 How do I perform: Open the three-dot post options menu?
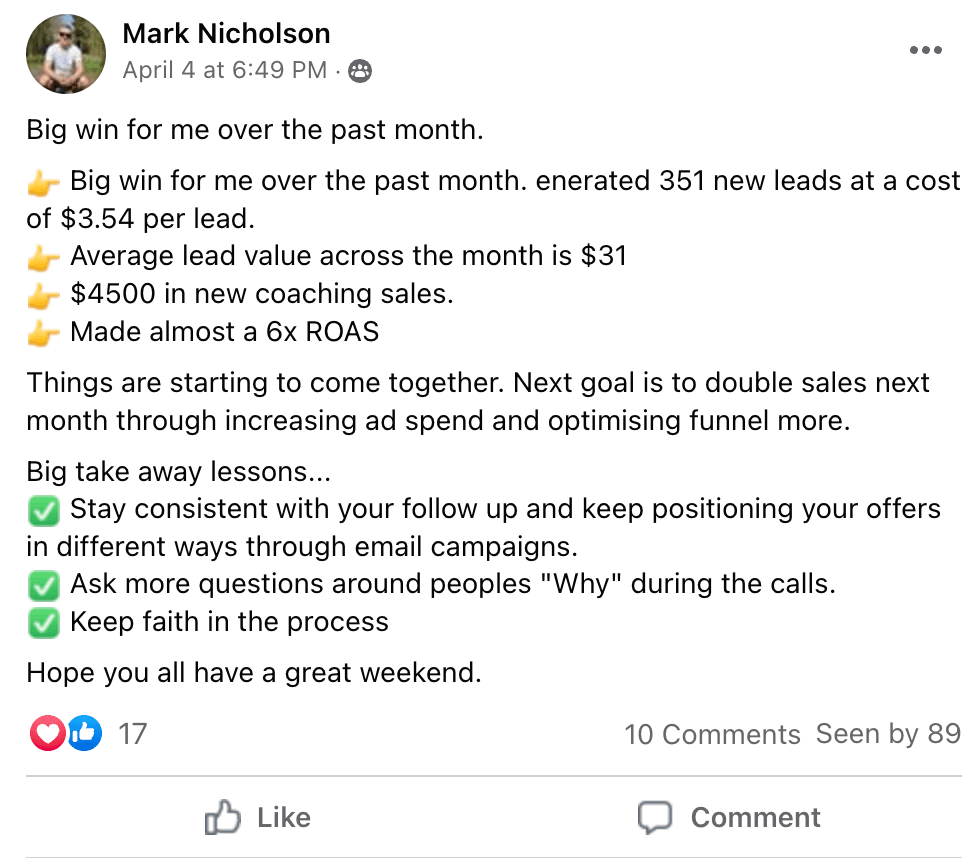[x=926, y=51]
